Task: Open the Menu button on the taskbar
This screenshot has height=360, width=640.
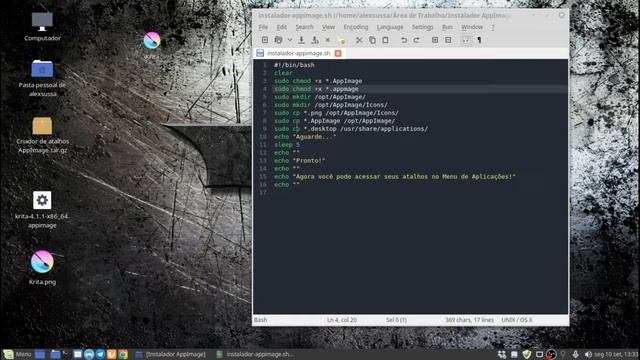Action: pyautogui.click(x=17, y=354)
